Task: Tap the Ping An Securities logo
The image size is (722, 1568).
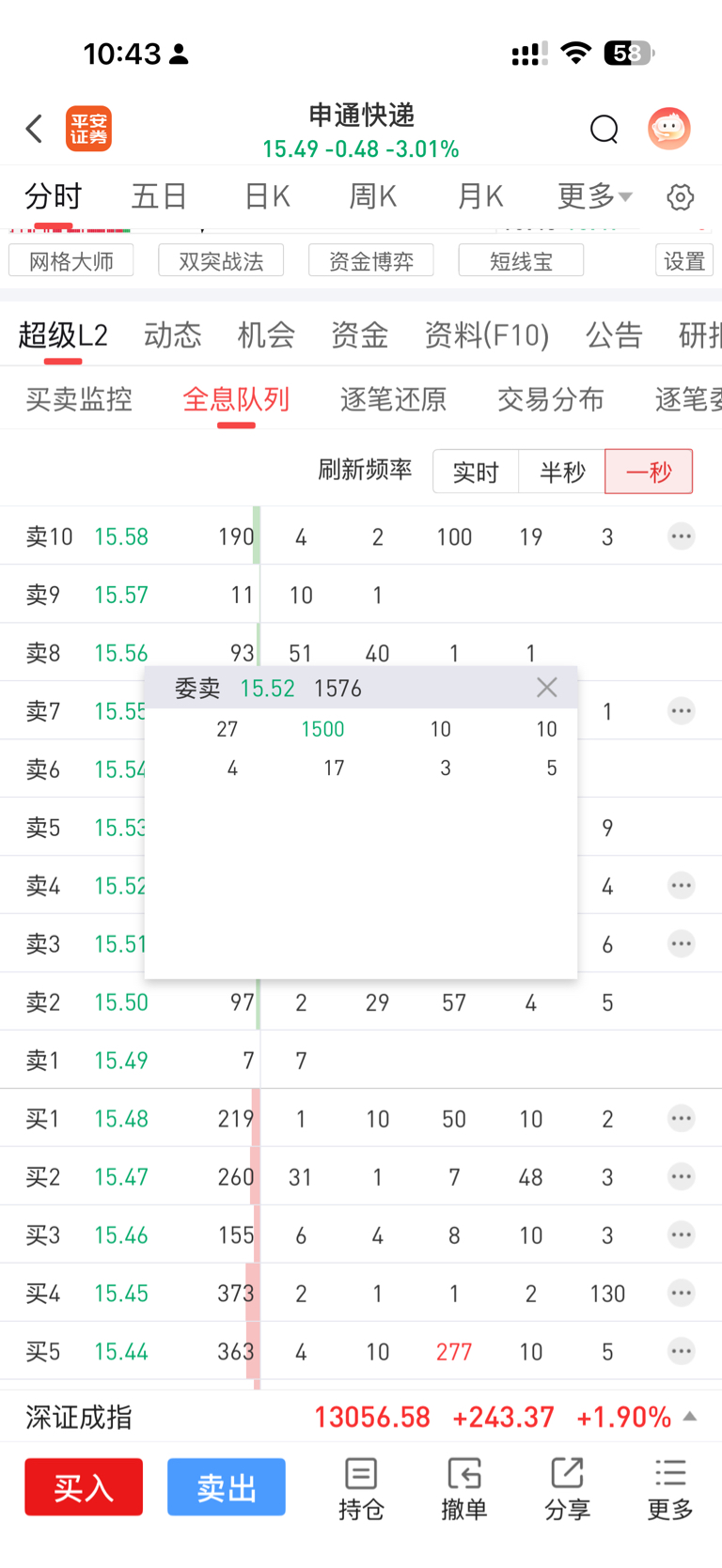Action: coord(89,129)
